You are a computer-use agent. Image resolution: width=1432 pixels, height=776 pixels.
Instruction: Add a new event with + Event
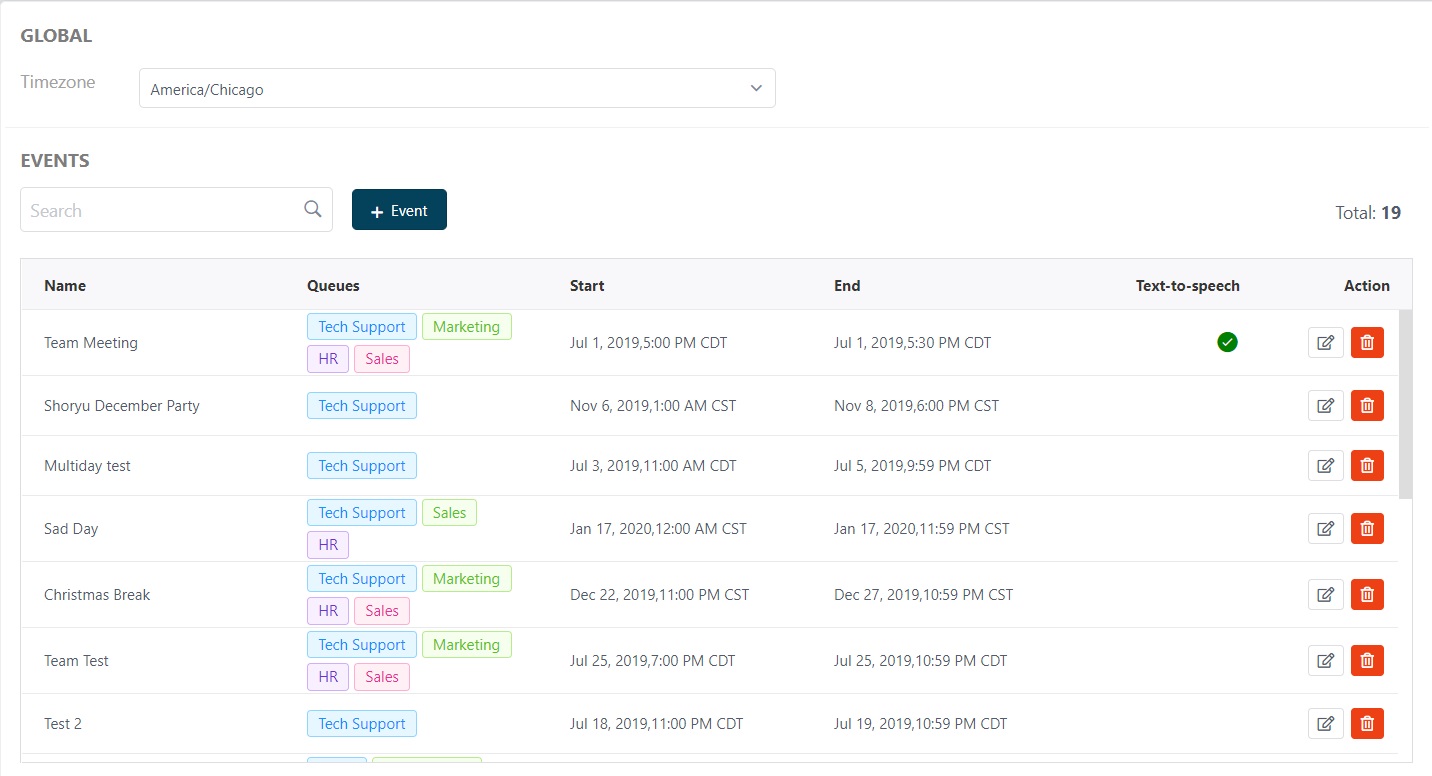click(x=399, y=210)
